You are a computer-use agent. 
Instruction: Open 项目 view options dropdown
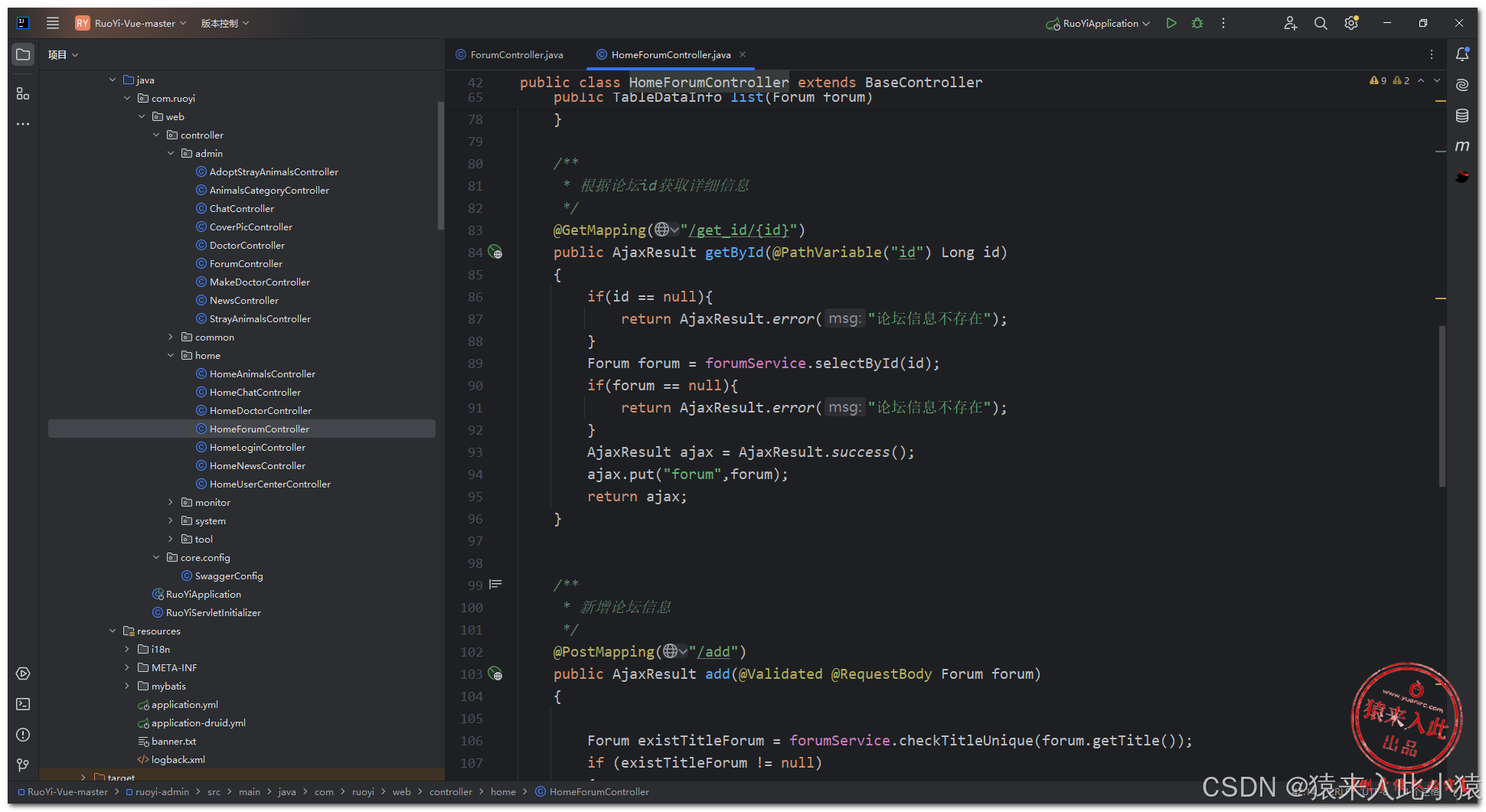tap(63, 54)
